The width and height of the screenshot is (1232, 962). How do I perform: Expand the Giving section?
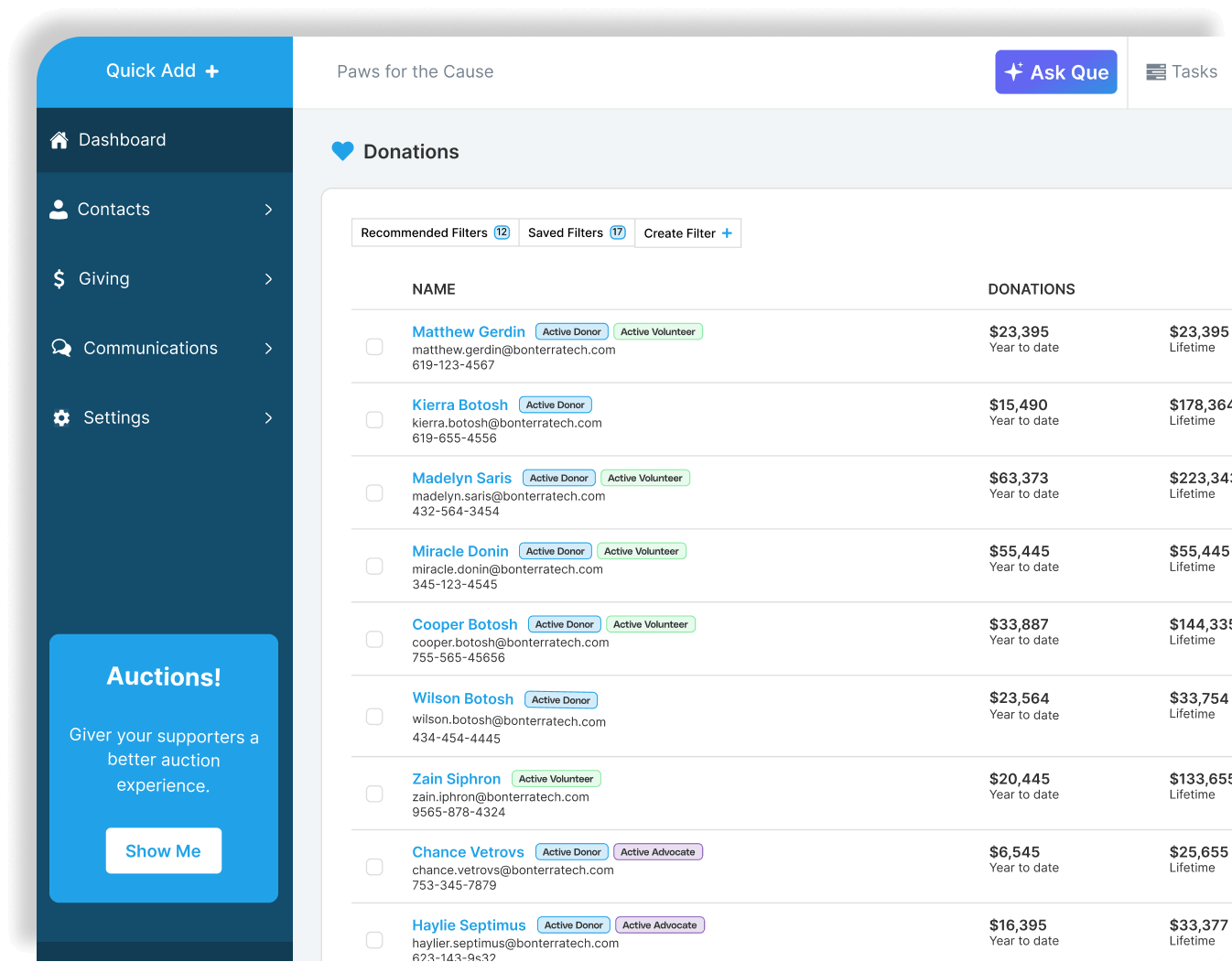coord(268,278)
